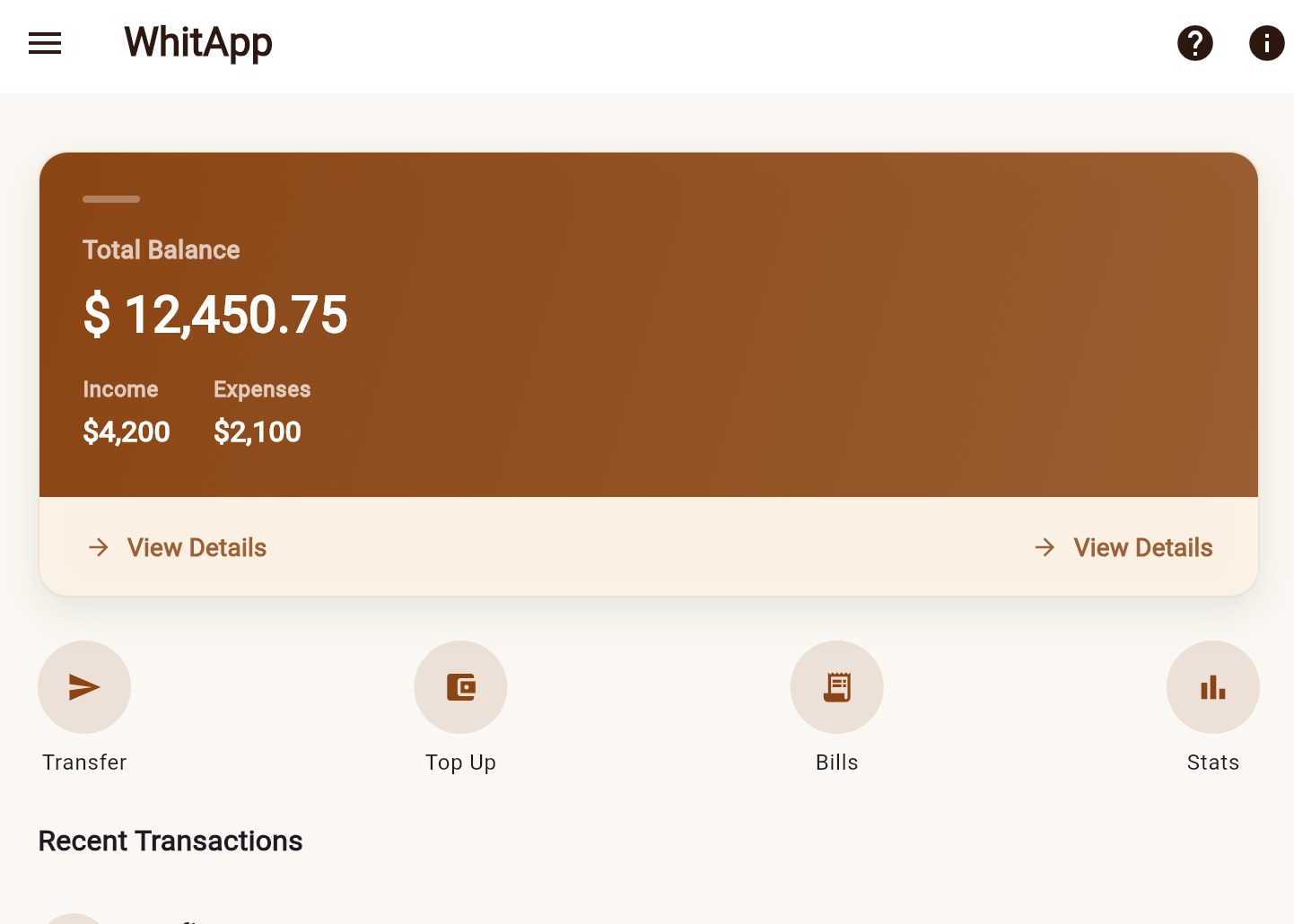Click the Recent Transactions heading
This screenshot has width=1294, height=924.
170,841
